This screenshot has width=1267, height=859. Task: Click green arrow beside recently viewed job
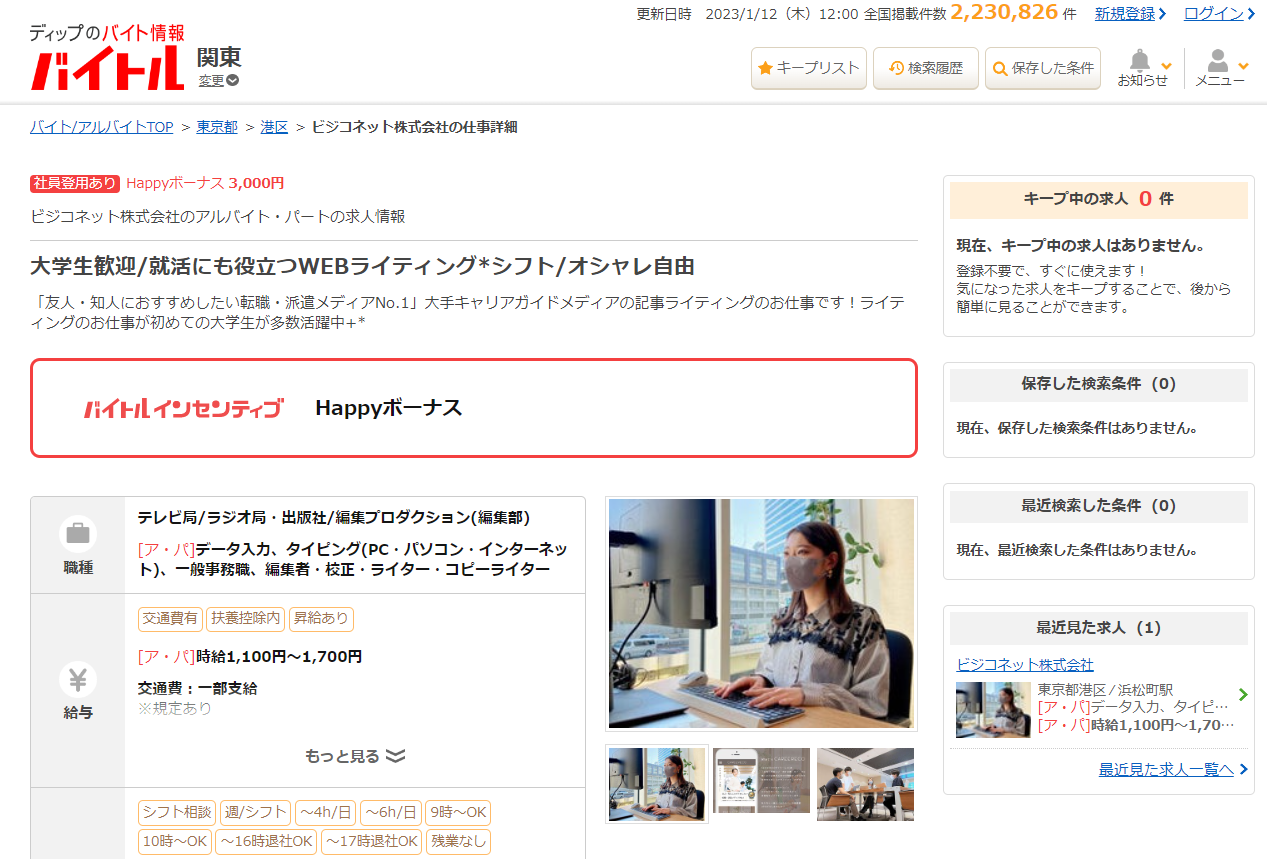click(x=1243, y=694)
